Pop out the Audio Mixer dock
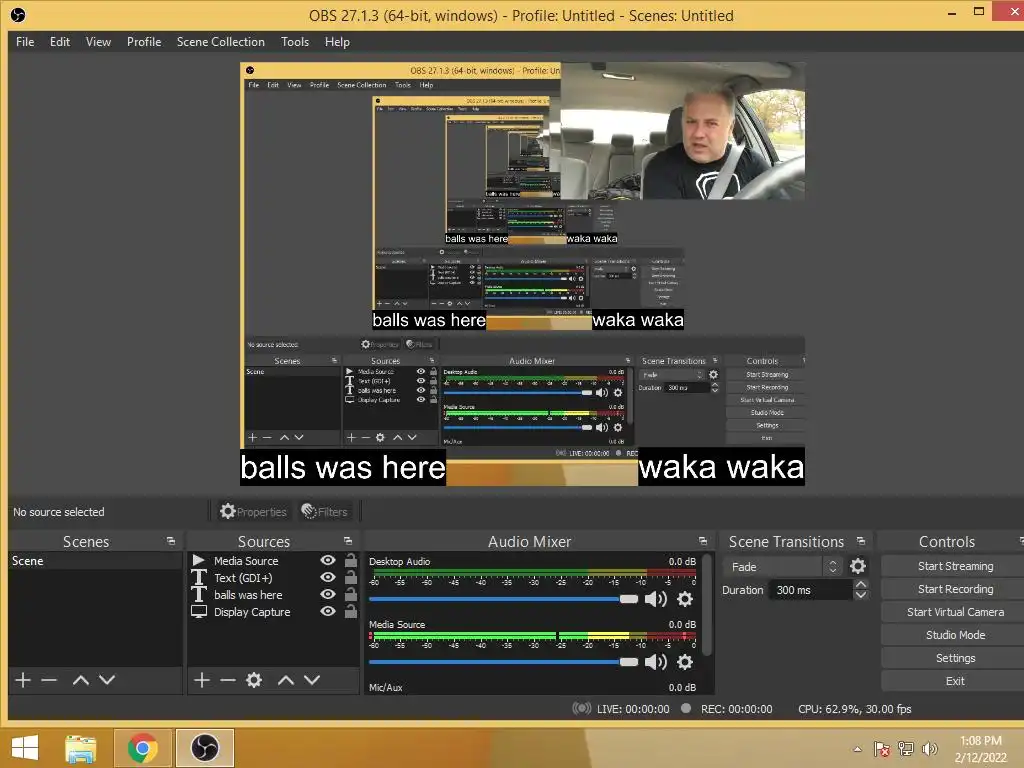1024x768 pixels. 703,541
